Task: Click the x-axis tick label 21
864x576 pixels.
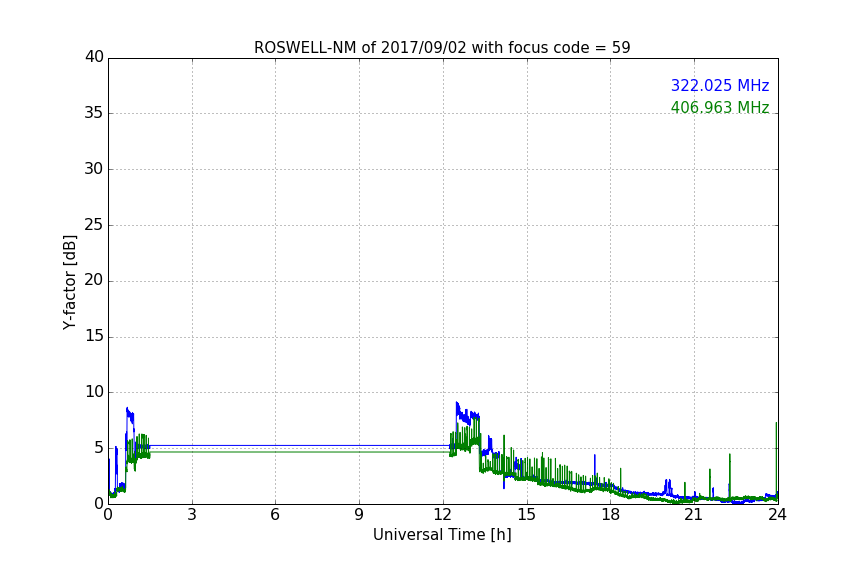Action: [x=694, y=515]
